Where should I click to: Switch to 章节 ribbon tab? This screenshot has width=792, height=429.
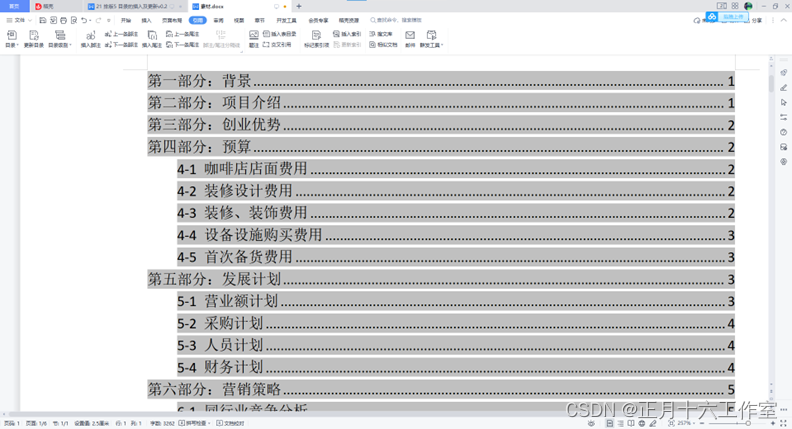click(x=260, y=20)
